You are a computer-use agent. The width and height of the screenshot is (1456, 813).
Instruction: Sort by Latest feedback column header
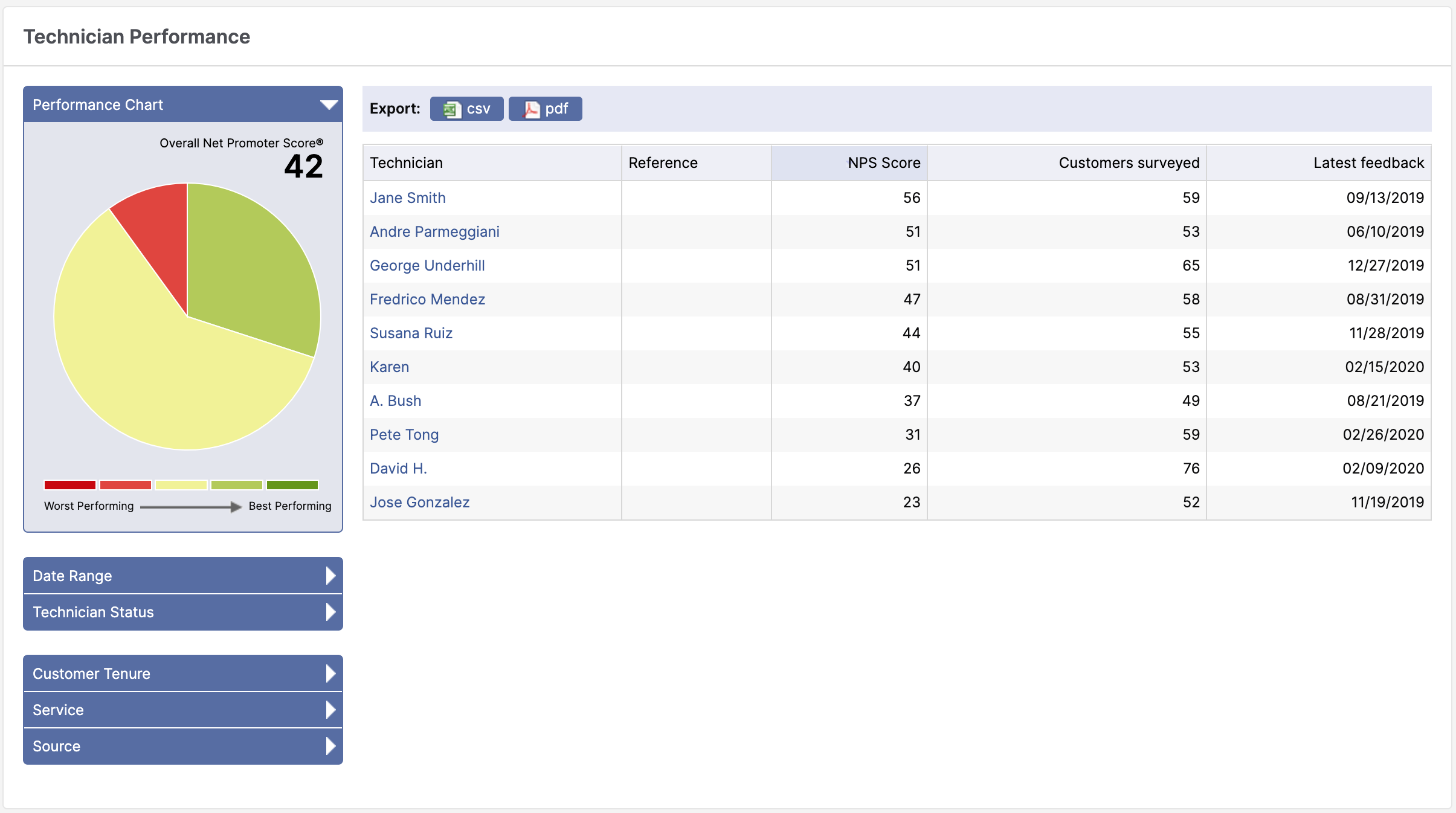[x=1319, y=162]
